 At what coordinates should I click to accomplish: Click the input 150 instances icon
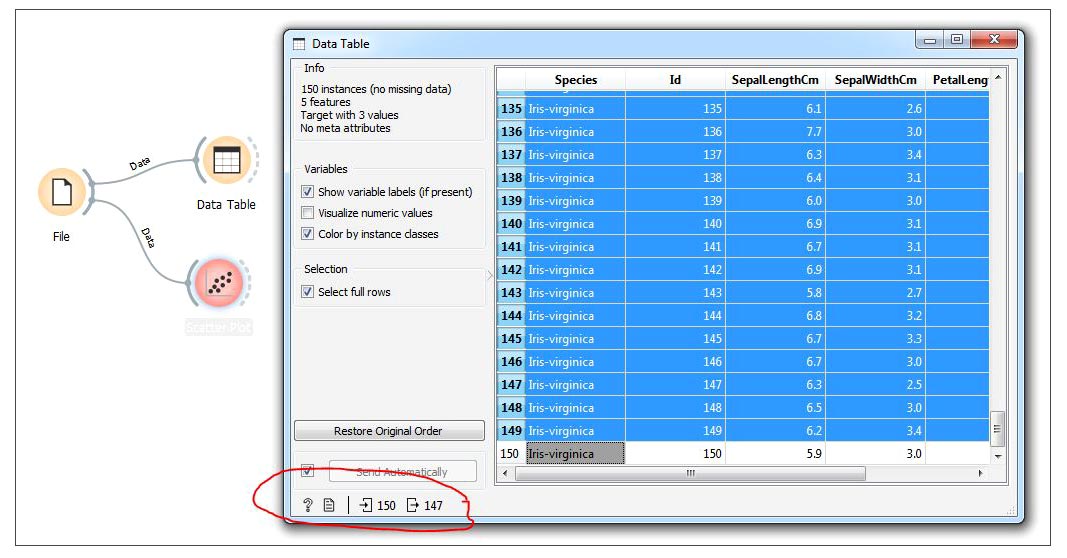click(x=366, y=505)
